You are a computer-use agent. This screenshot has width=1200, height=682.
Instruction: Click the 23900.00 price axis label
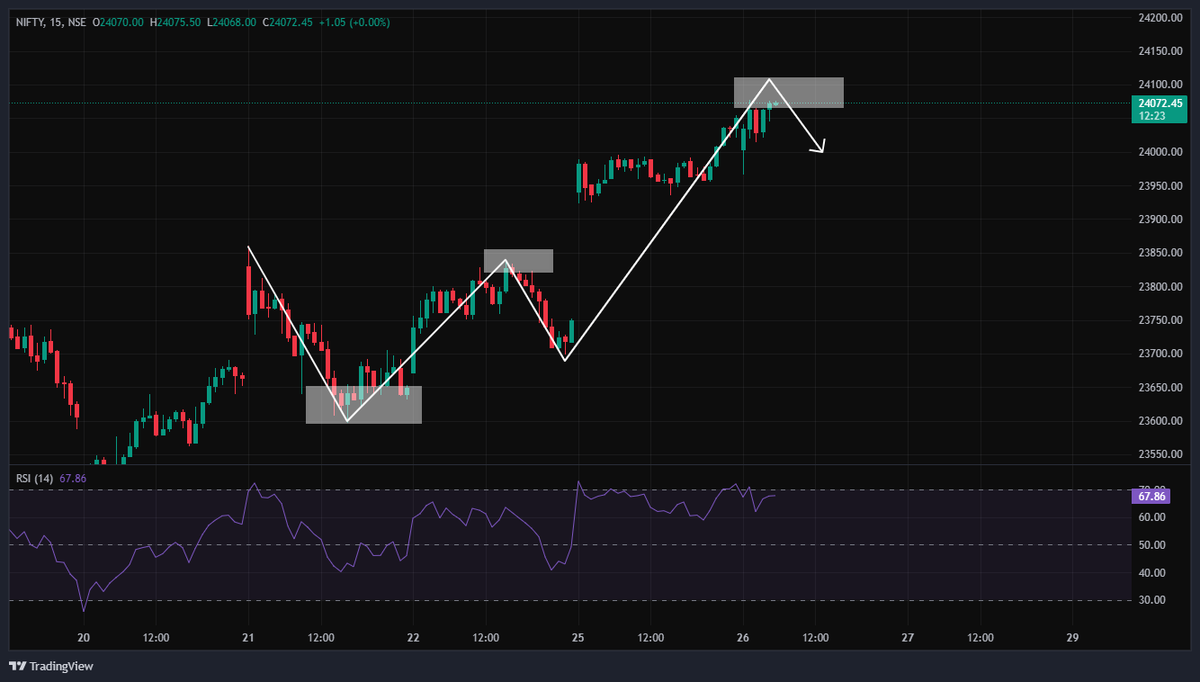(x=1160, y=219)
